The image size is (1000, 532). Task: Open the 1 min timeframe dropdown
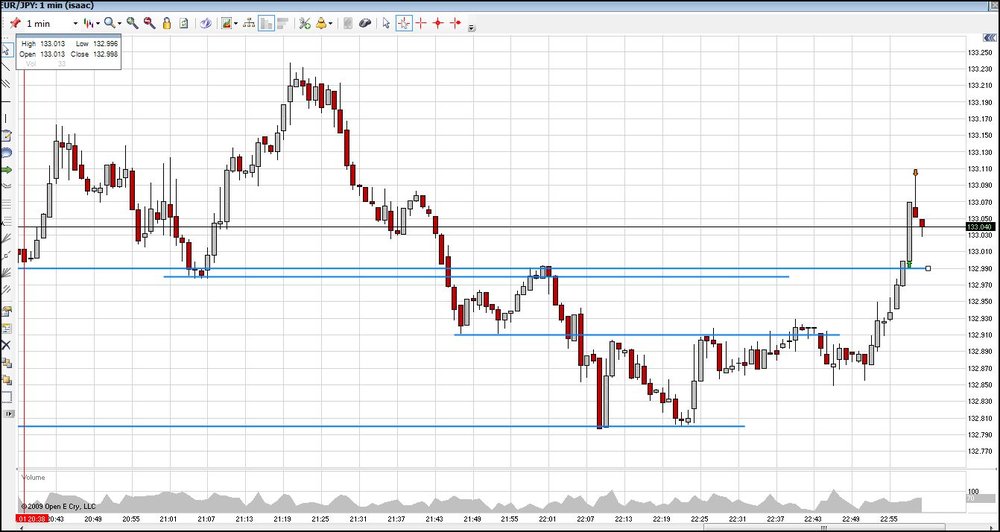(51, 24)
